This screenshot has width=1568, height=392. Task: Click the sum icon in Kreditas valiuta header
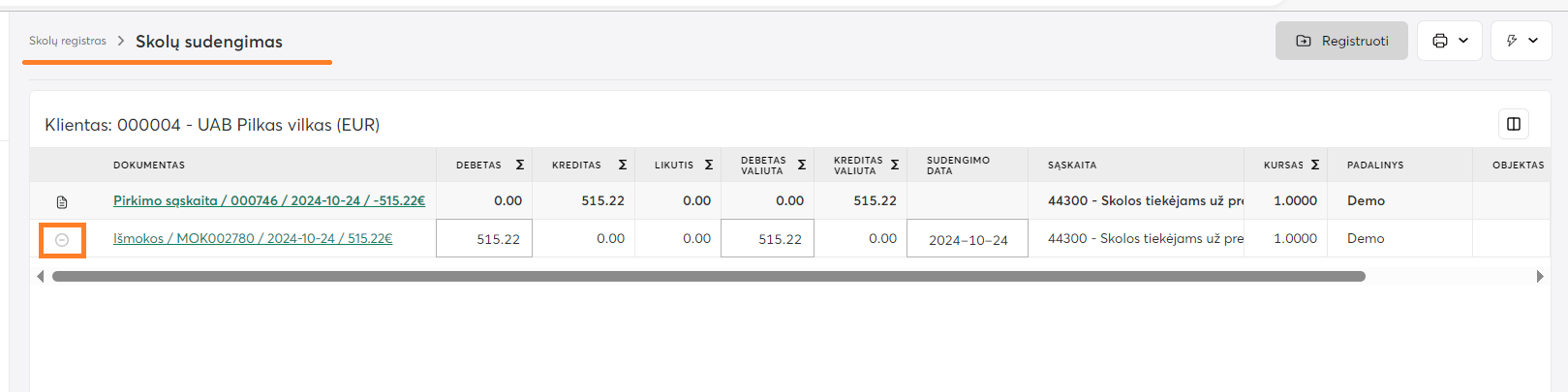[895, 166]
